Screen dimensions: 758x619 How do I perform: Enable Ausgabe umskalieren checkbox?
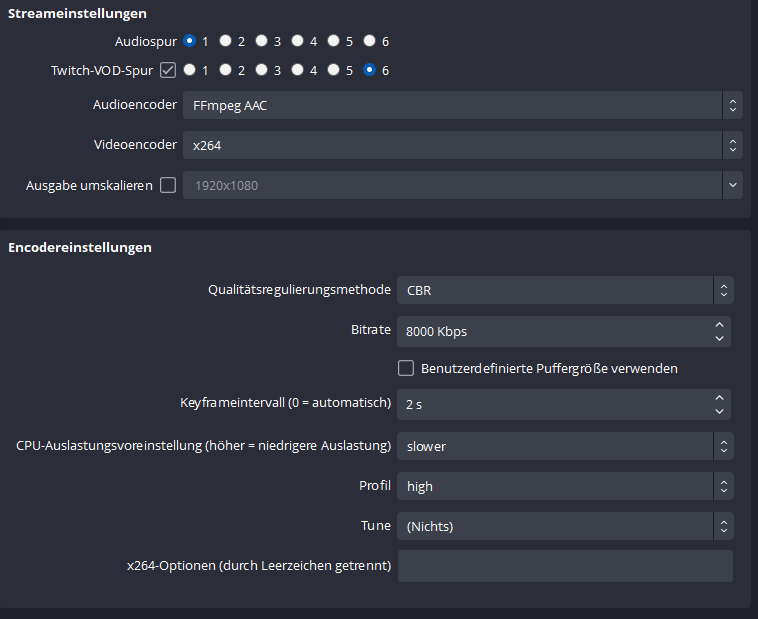click(167, 185)
